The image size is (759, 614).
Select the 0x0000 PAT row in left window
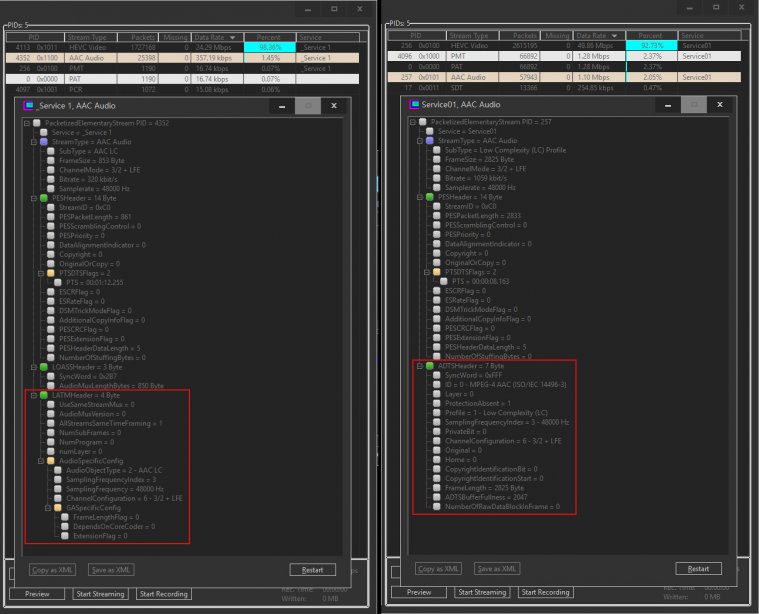[182, 79]
